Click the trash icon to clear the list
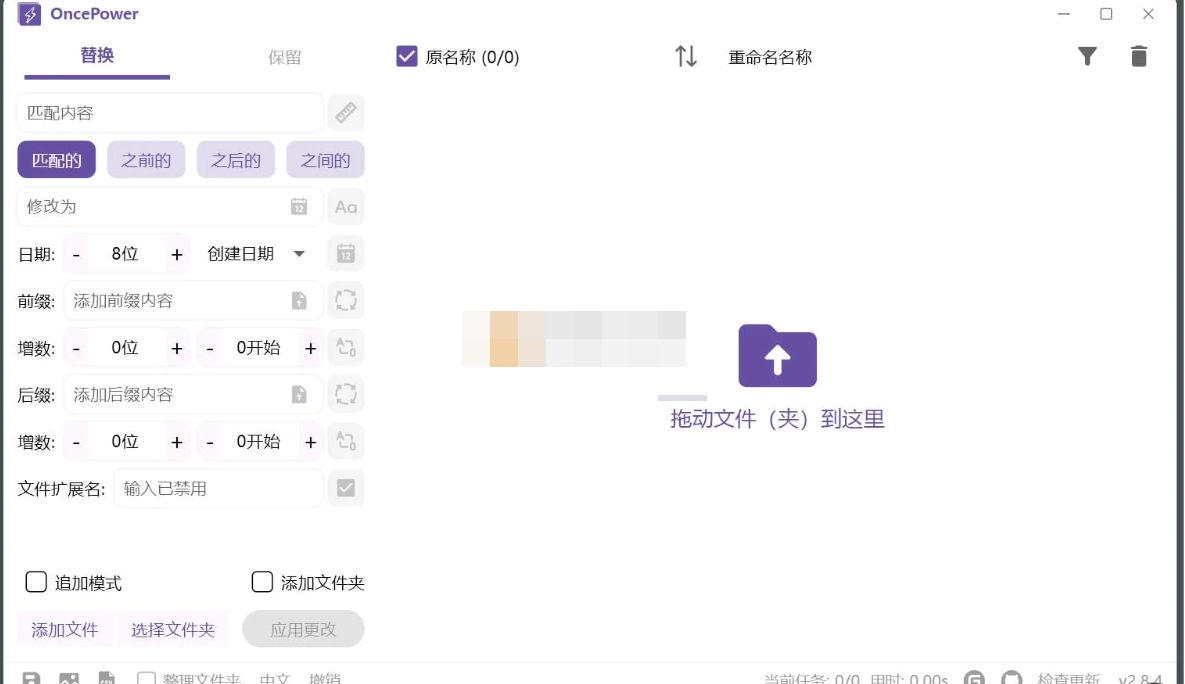 tap(1139, 57)
